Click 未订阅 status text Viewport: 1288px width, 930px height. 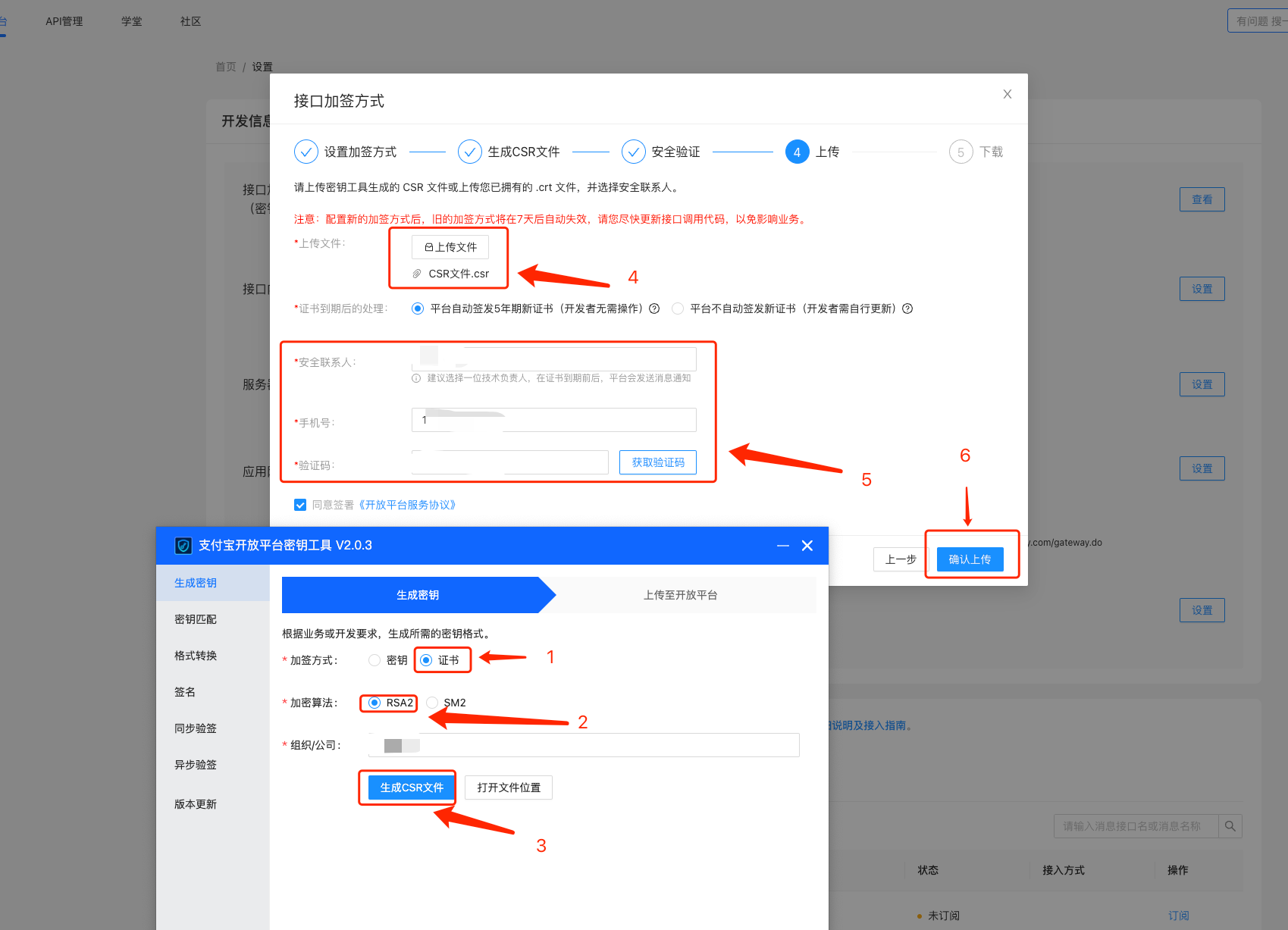pos(944,916)
